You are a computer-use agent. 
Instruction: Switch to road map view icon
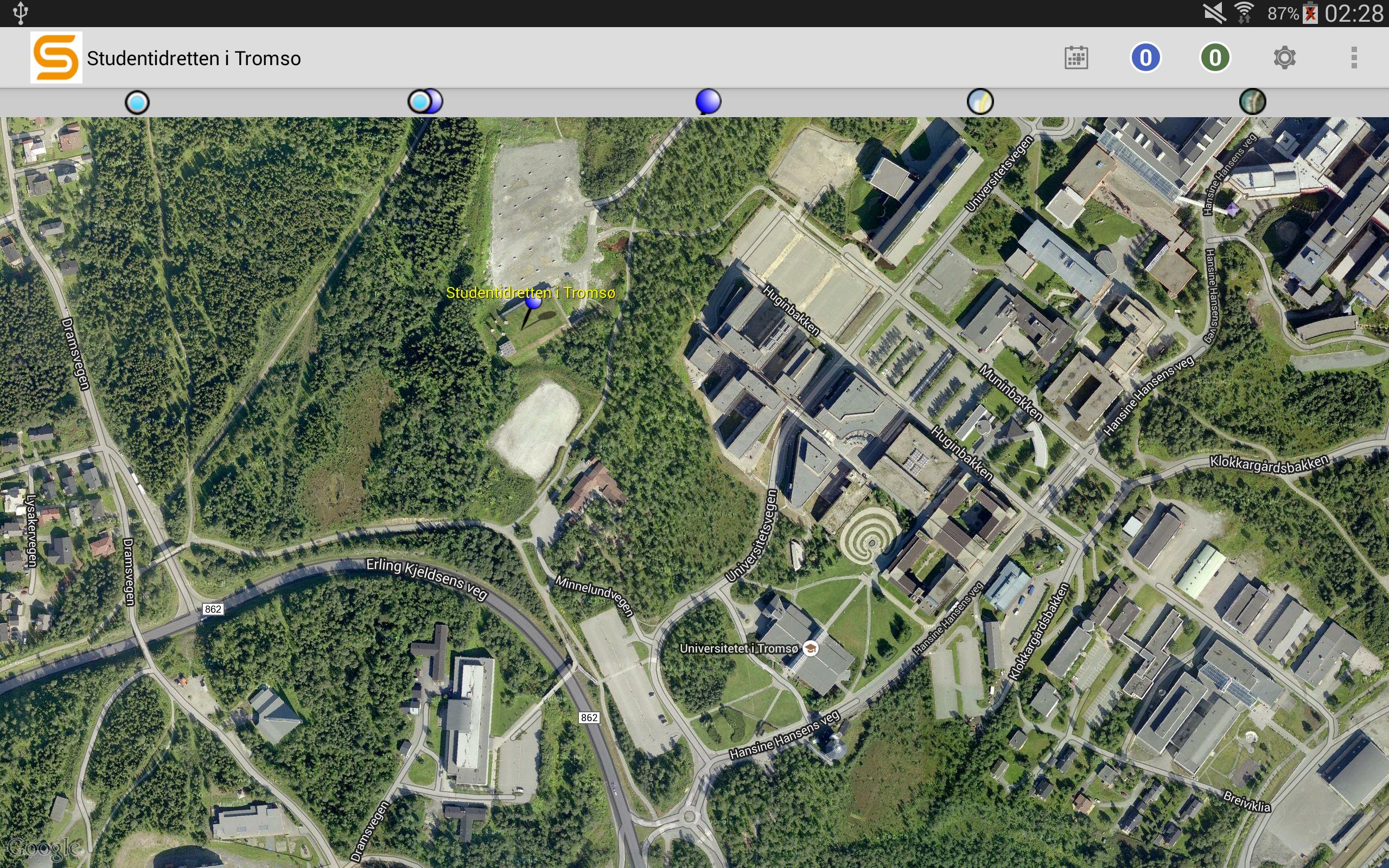click(980, 101)
